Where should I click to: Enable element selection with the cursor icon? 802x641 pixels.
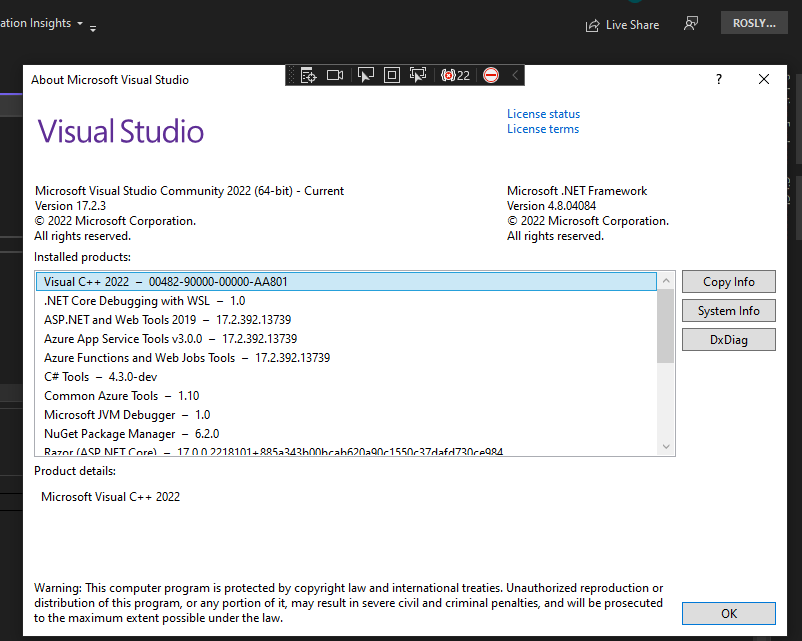pyautogui.click(x=365, y=74)
